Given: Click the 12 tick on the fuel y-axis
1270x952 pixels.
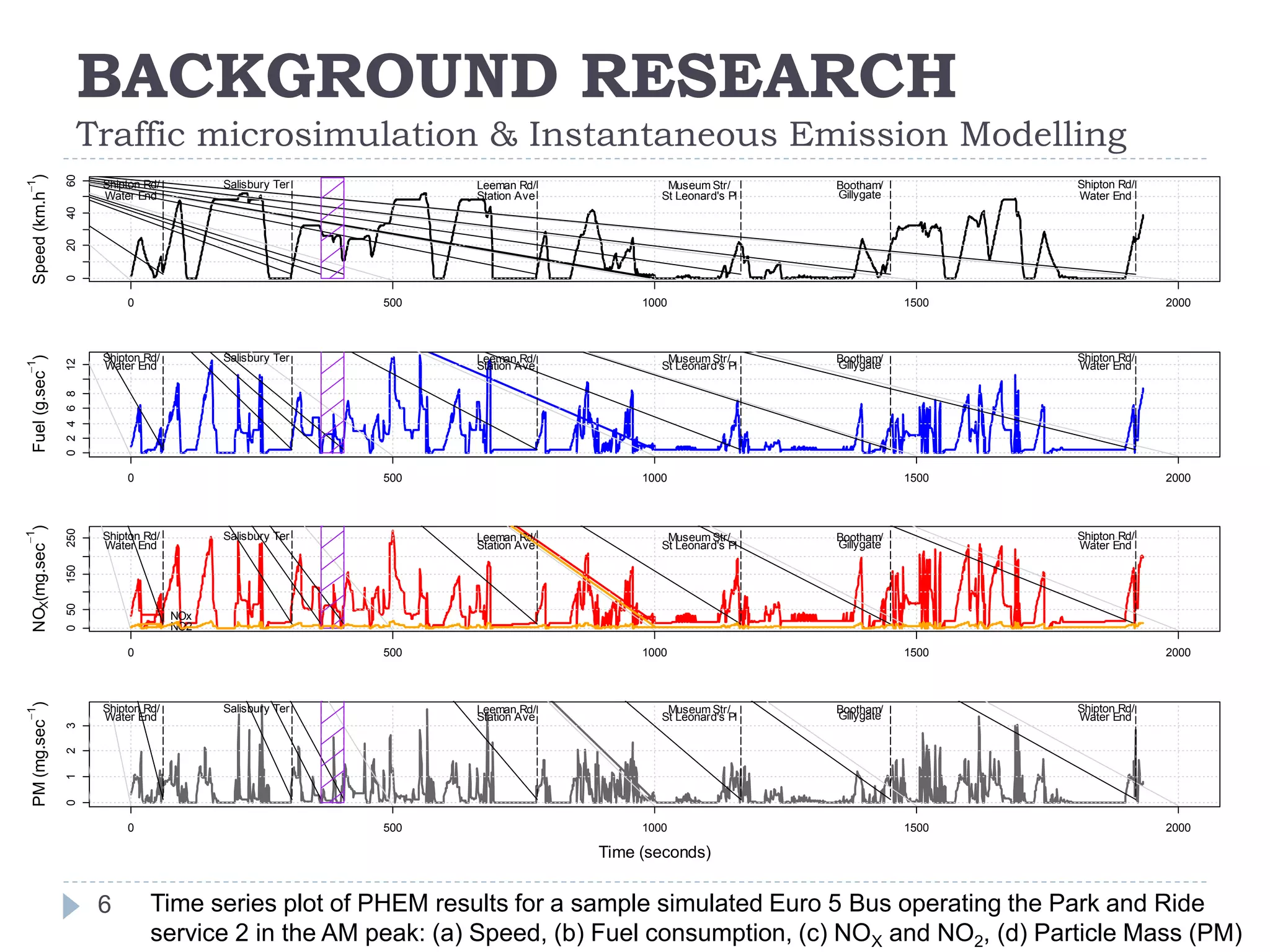Looking at the screenshot, I should tap(71, 364).
